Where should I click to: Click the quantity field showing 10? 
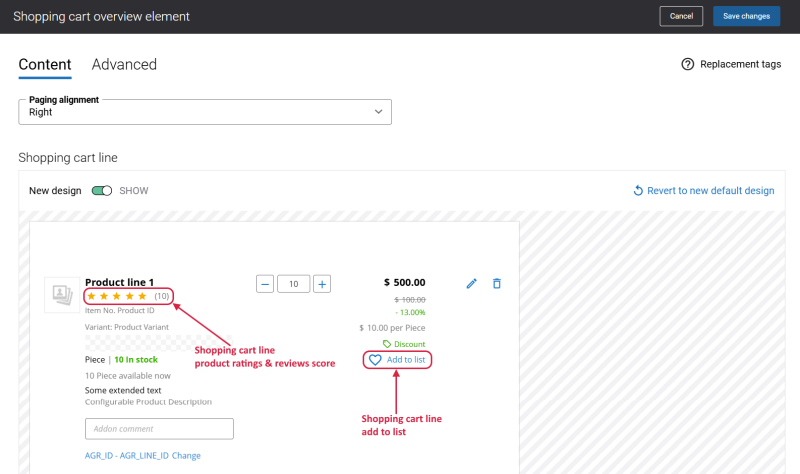coord(293,284)
